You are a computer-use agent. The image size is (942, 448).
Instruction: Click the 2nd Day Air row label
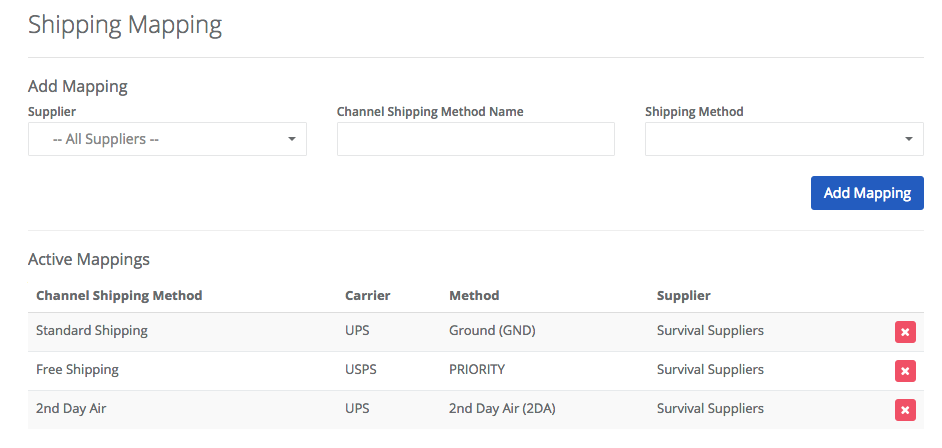pyautogui.click(x=71, y=408)
